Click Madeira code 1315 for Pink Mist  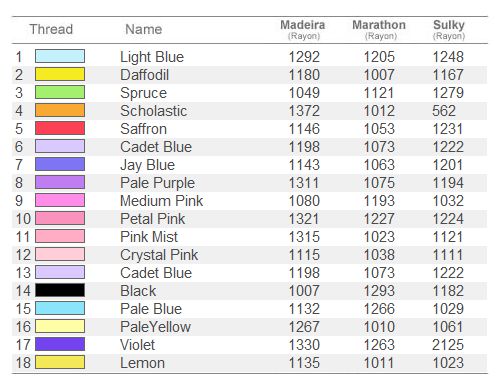tap(304, 237)
